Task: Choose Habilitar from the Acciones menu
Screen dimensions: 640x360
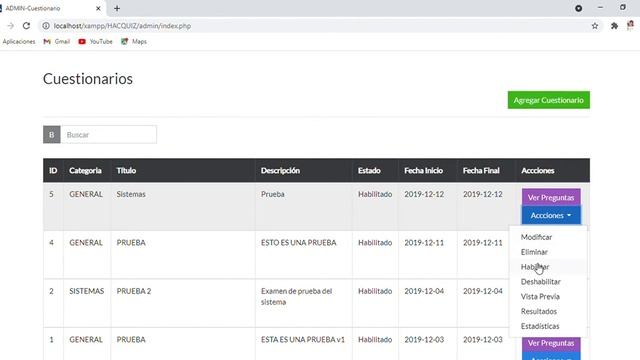Action: [535, 267]
